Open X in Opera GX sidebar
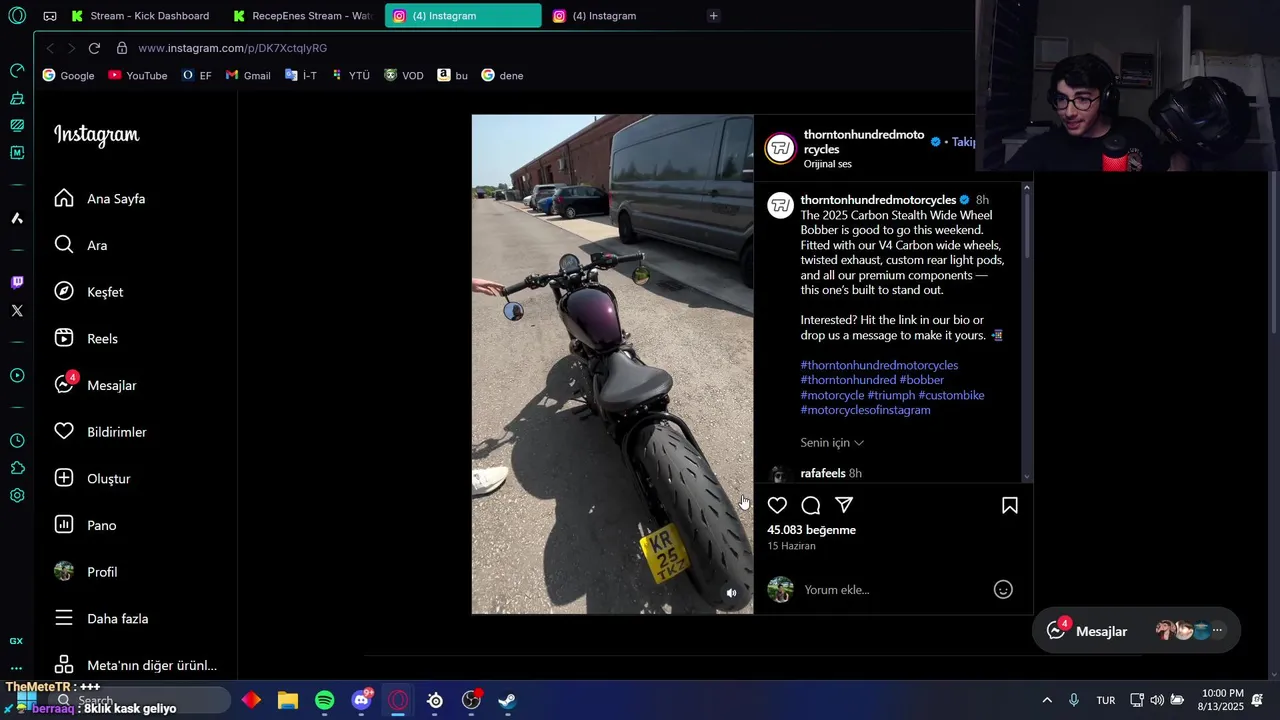 tap(17, 310)
